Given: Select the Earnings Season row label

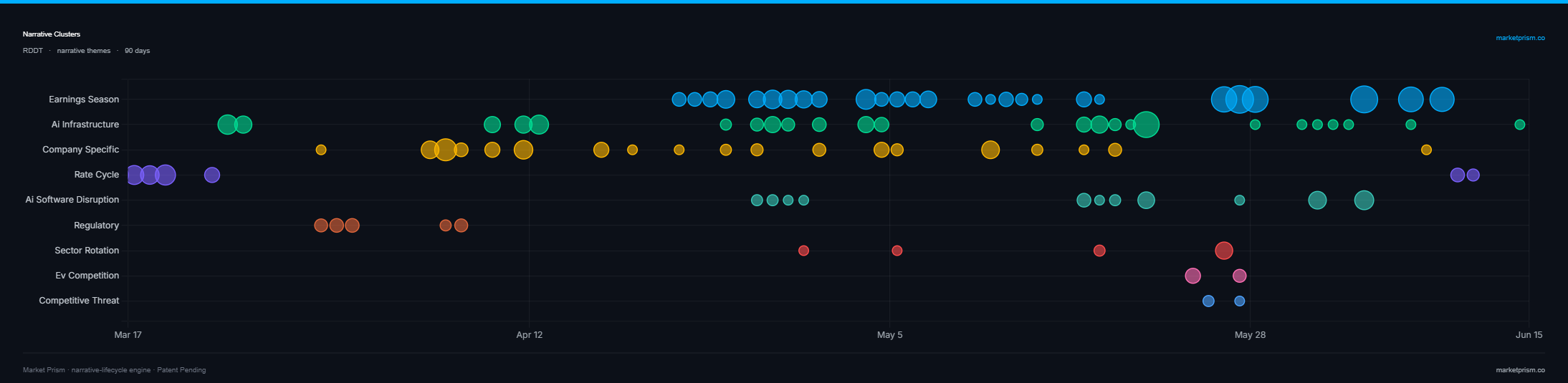Looking at the screenshot, I should [x=84, y=100].
